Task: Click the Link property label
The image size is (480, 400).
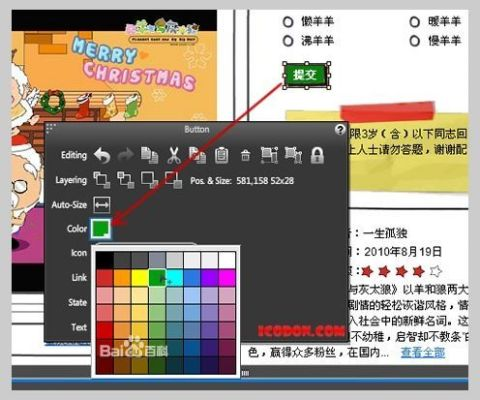Action: pos(79,277)
